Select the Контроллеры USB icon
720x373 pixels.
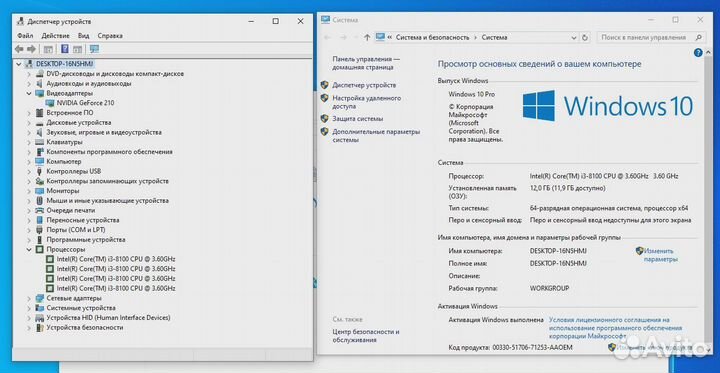pos(39,171)
